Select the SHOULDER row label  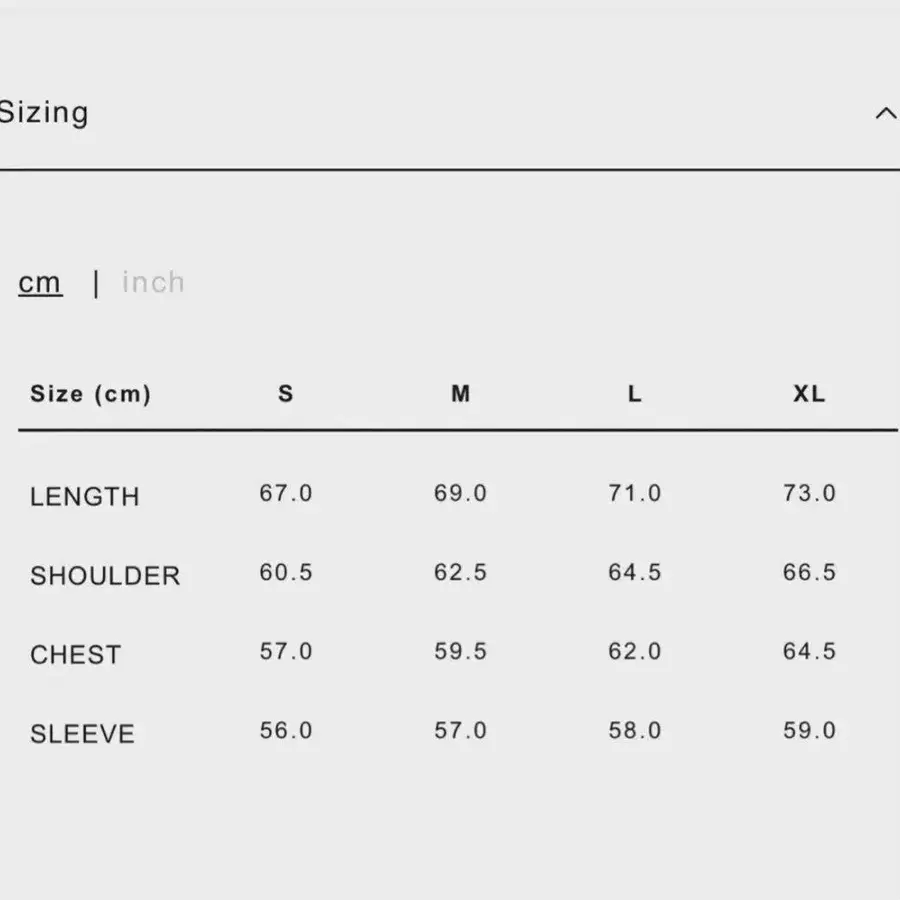105,576
